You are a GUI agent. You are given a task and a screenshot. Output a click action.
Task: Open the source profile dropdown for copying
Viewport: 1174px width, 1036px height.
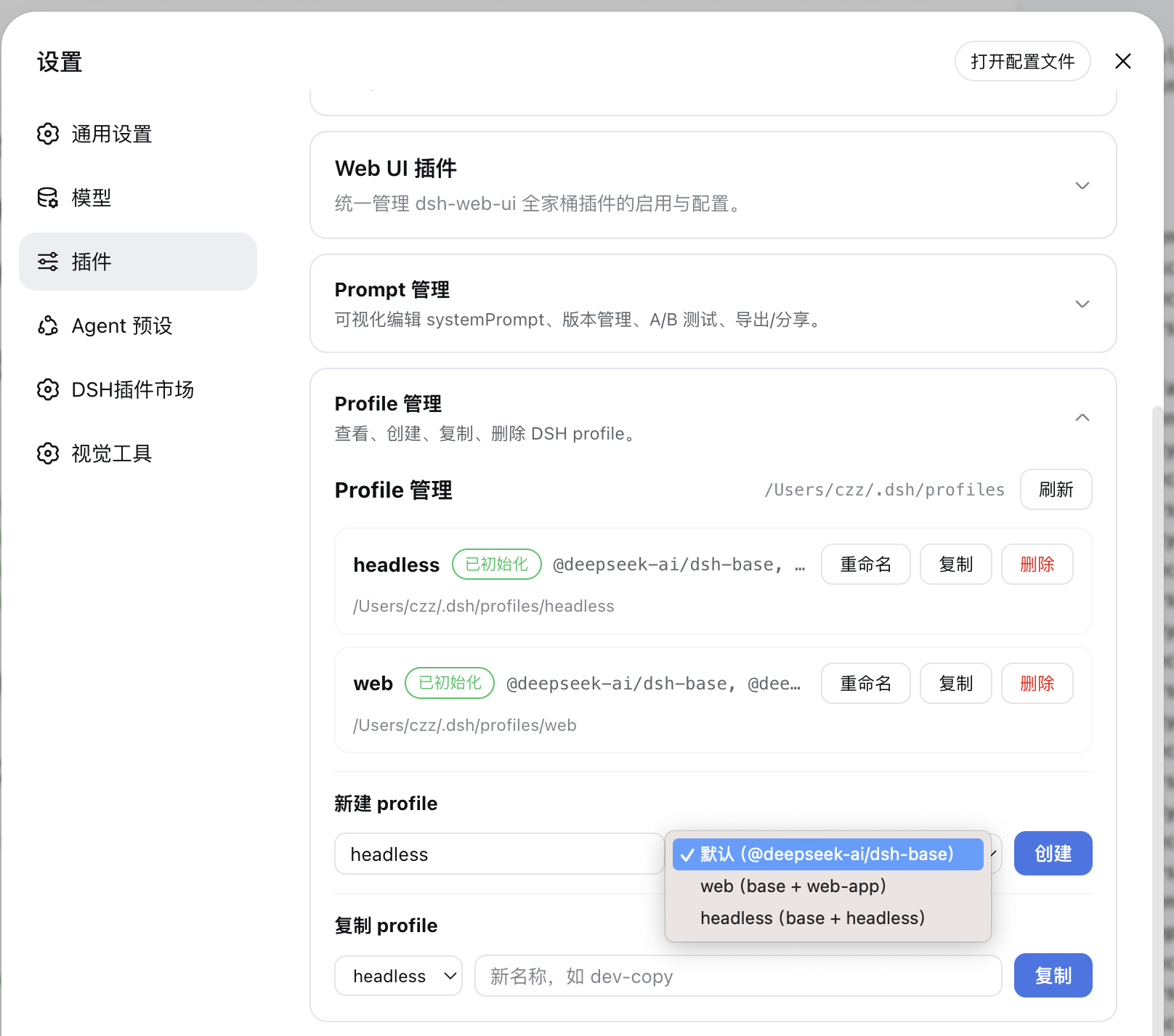tap(398, 976)
